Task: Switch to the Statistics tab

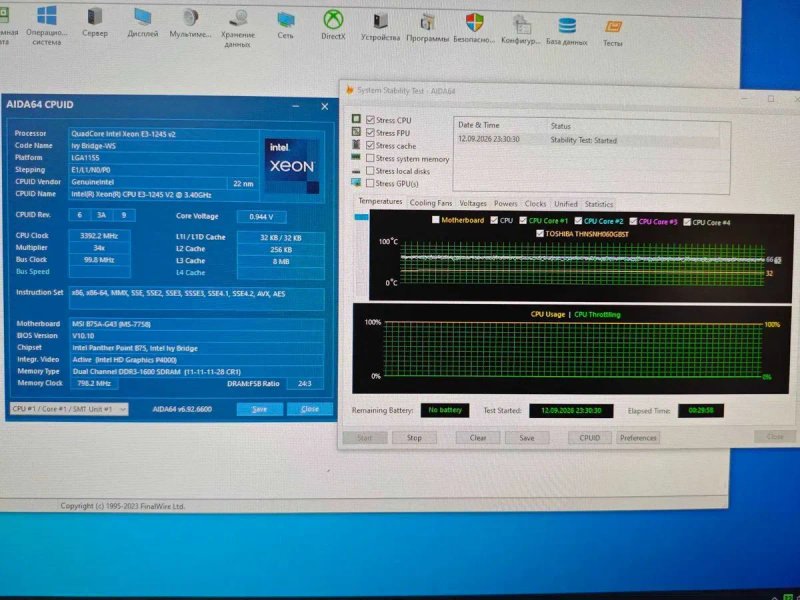Action: tap(599, 204)
